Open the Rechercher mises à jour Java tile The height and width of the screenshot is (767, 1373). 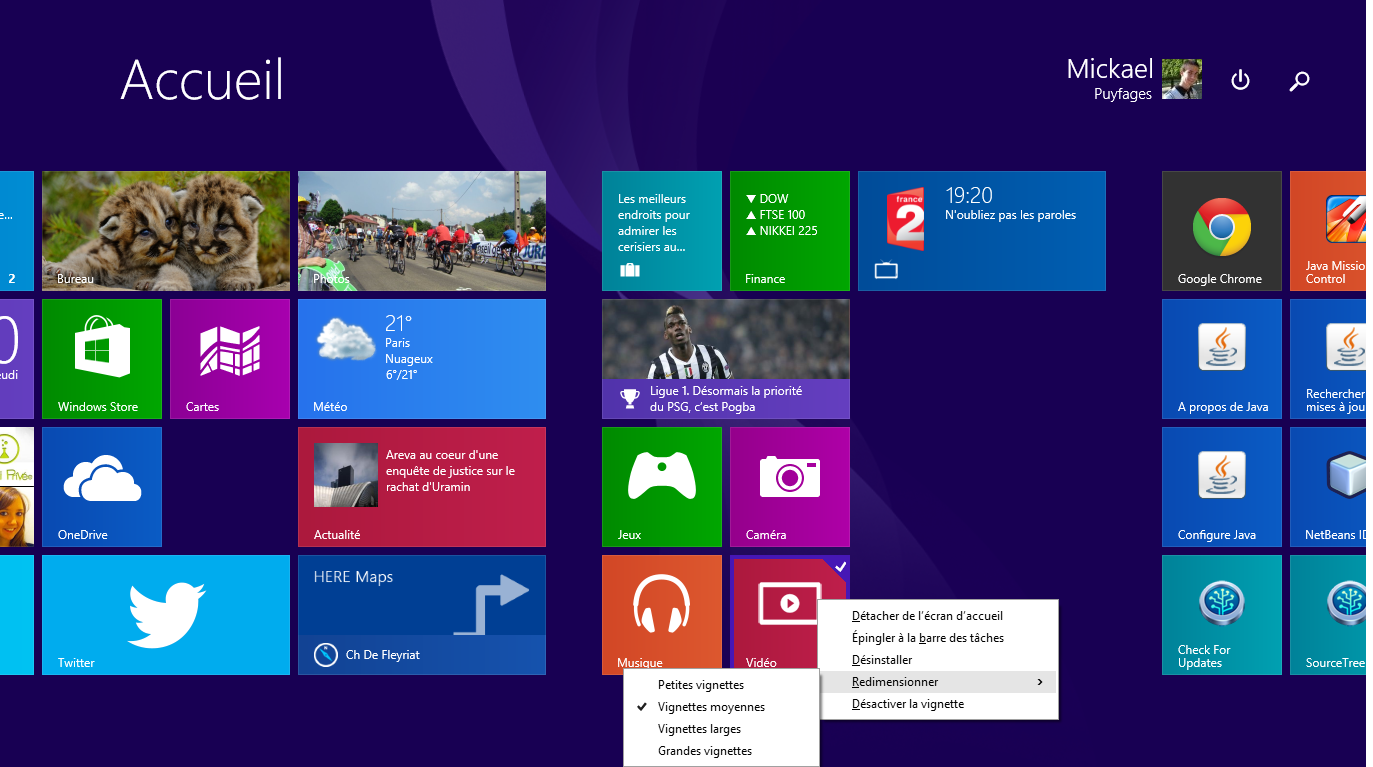tap(1328, 359)
